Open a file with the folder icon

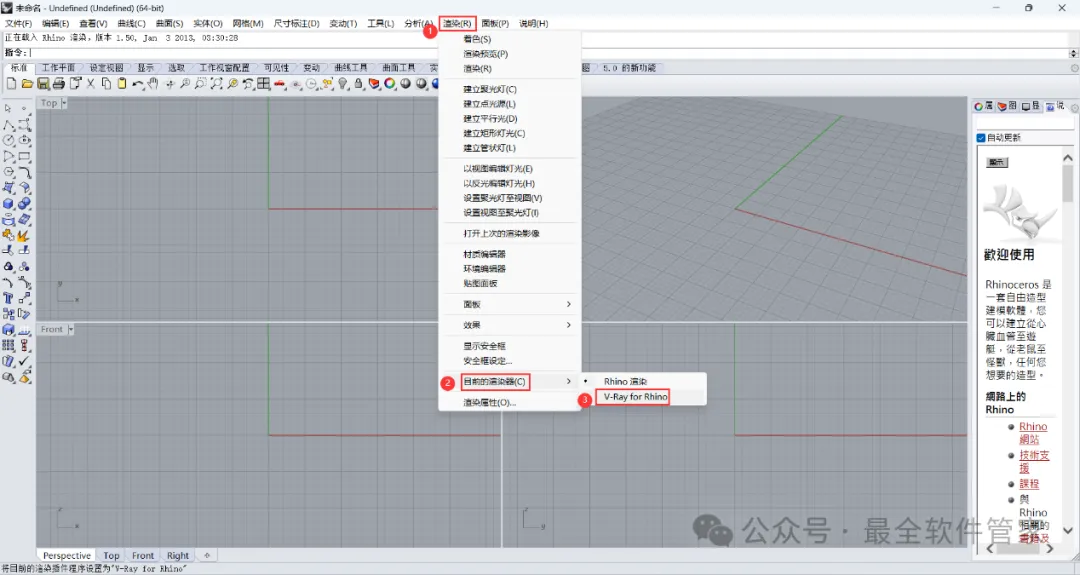point(27,83)
